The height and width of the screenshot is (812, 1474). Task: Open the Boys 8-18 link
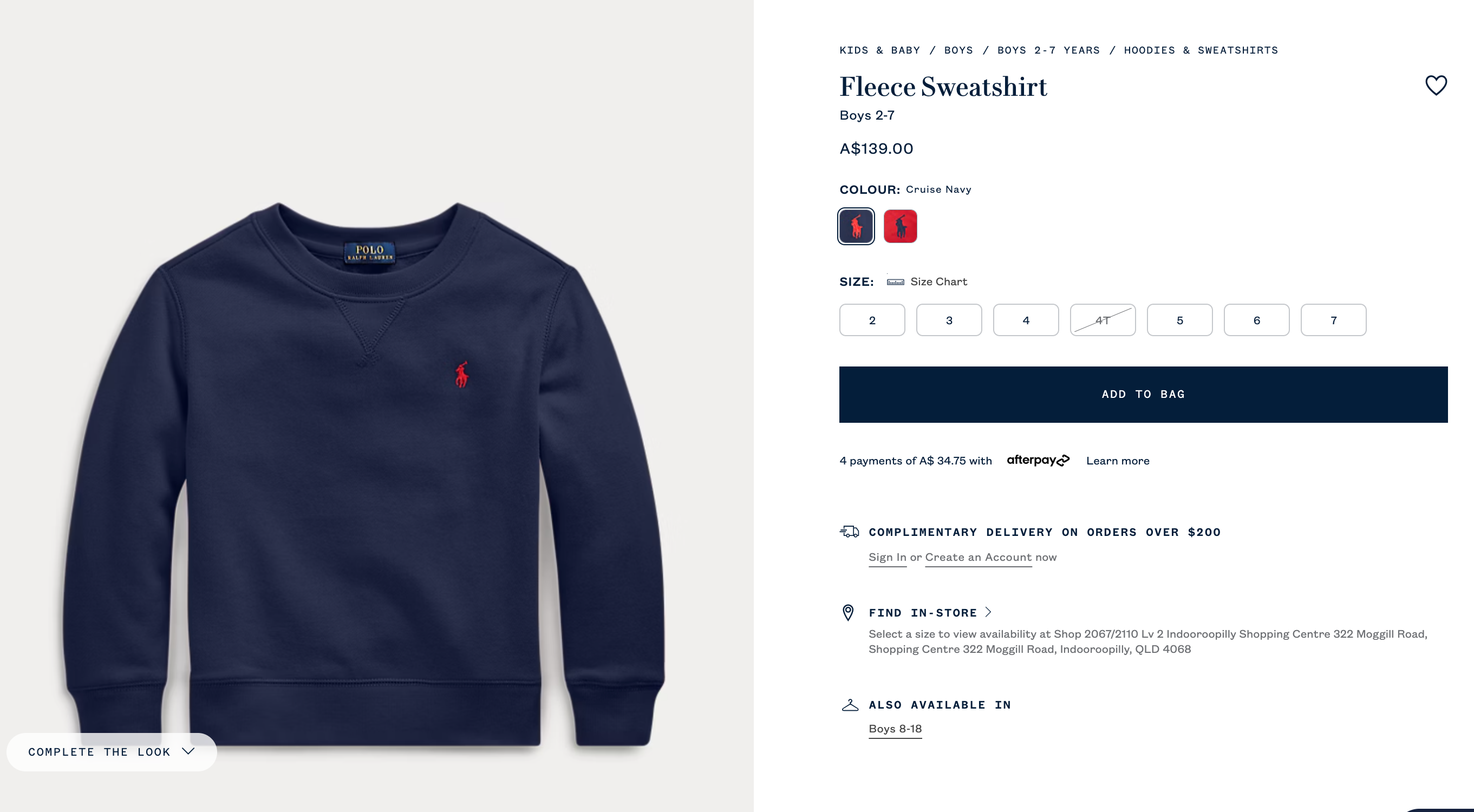tap(895, 729)
